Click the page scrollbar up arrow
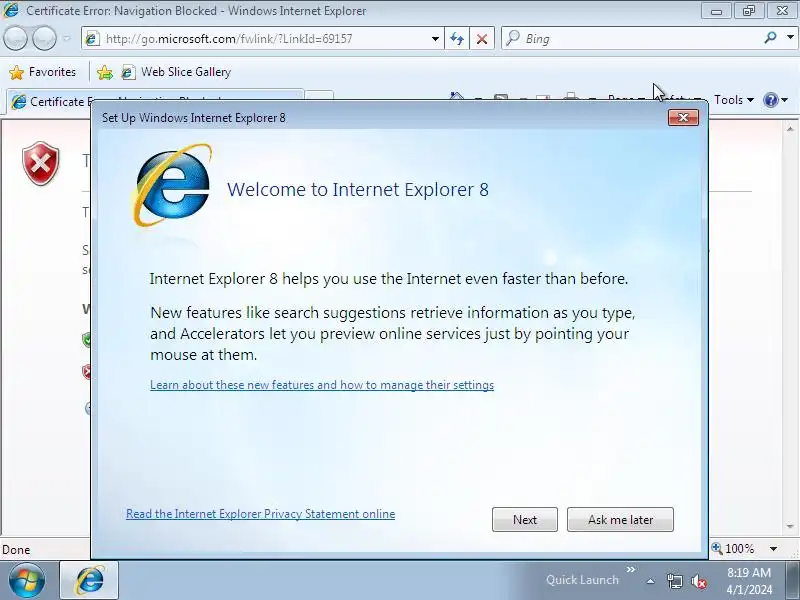800x600 pixels. 790,129
